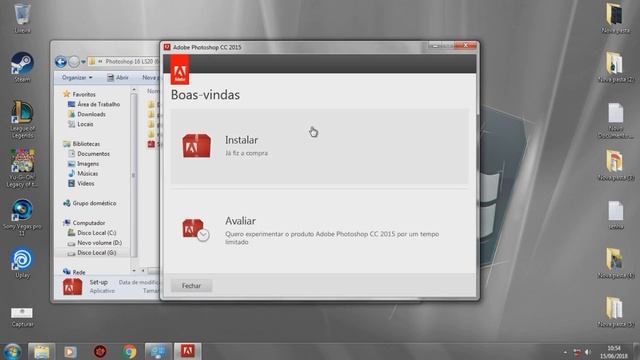The image size is (640, 360).
Task: Select Músicas library in navigation pane
Action: click(83, 173)
